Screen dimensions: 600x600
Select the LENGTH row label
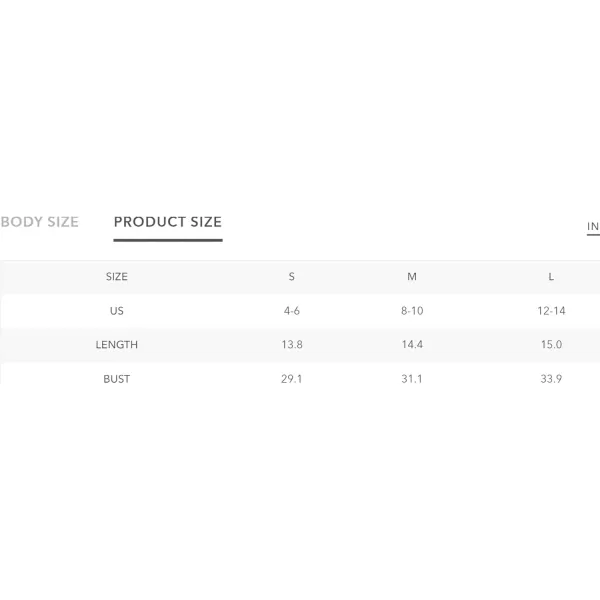117,345
